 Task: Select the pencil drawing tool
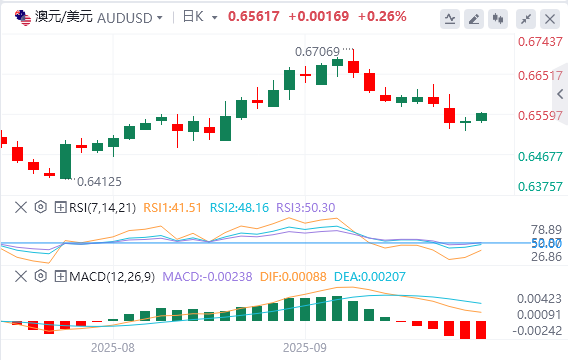point(474,19)
